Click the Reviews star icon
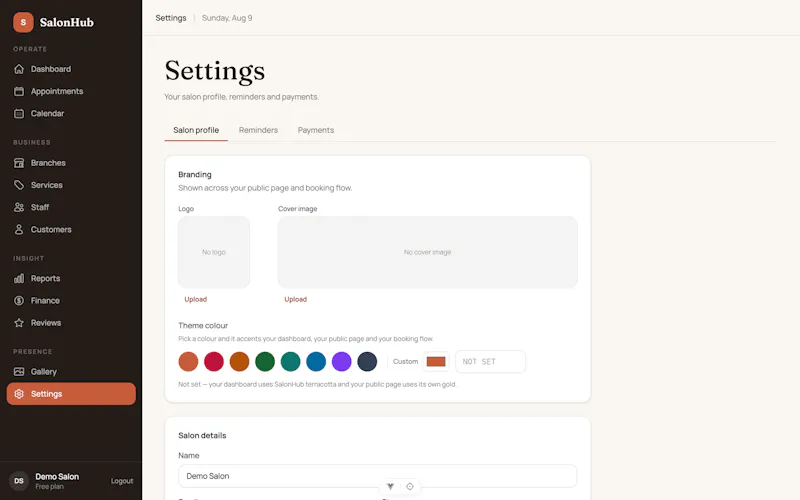 (19, 322)
